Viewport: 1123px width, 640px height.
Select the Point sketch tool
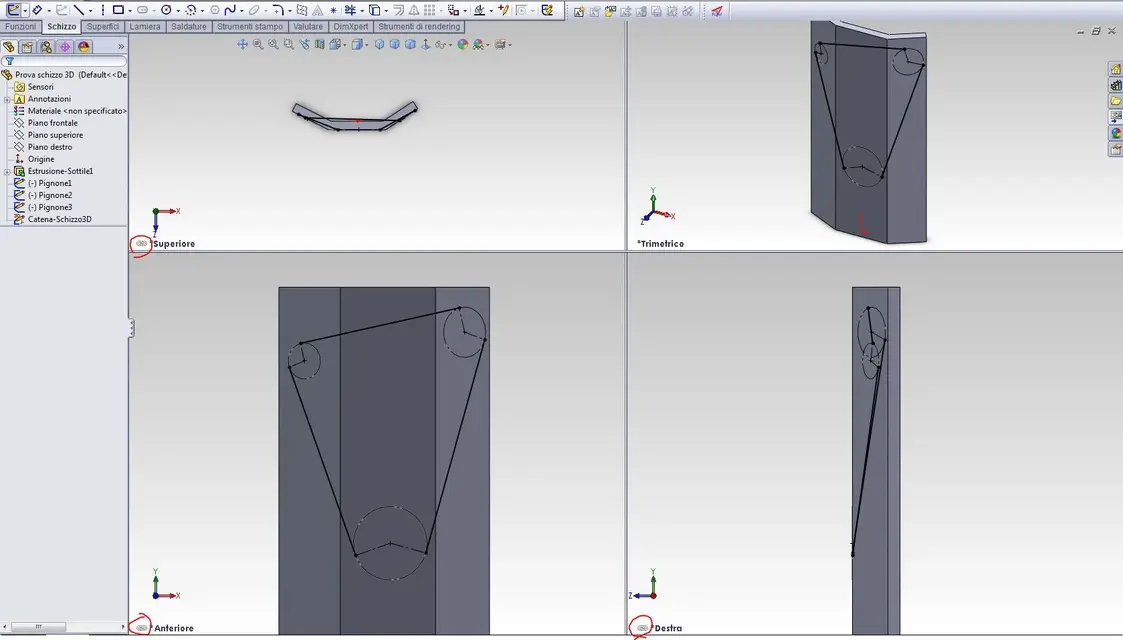(333, 11)
